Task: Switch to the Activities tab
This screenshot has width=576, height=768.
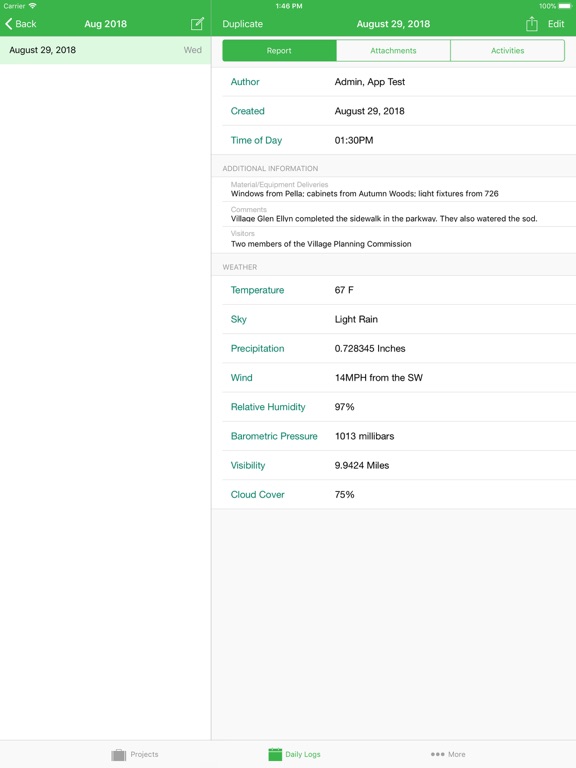Action: pos(507,50)
